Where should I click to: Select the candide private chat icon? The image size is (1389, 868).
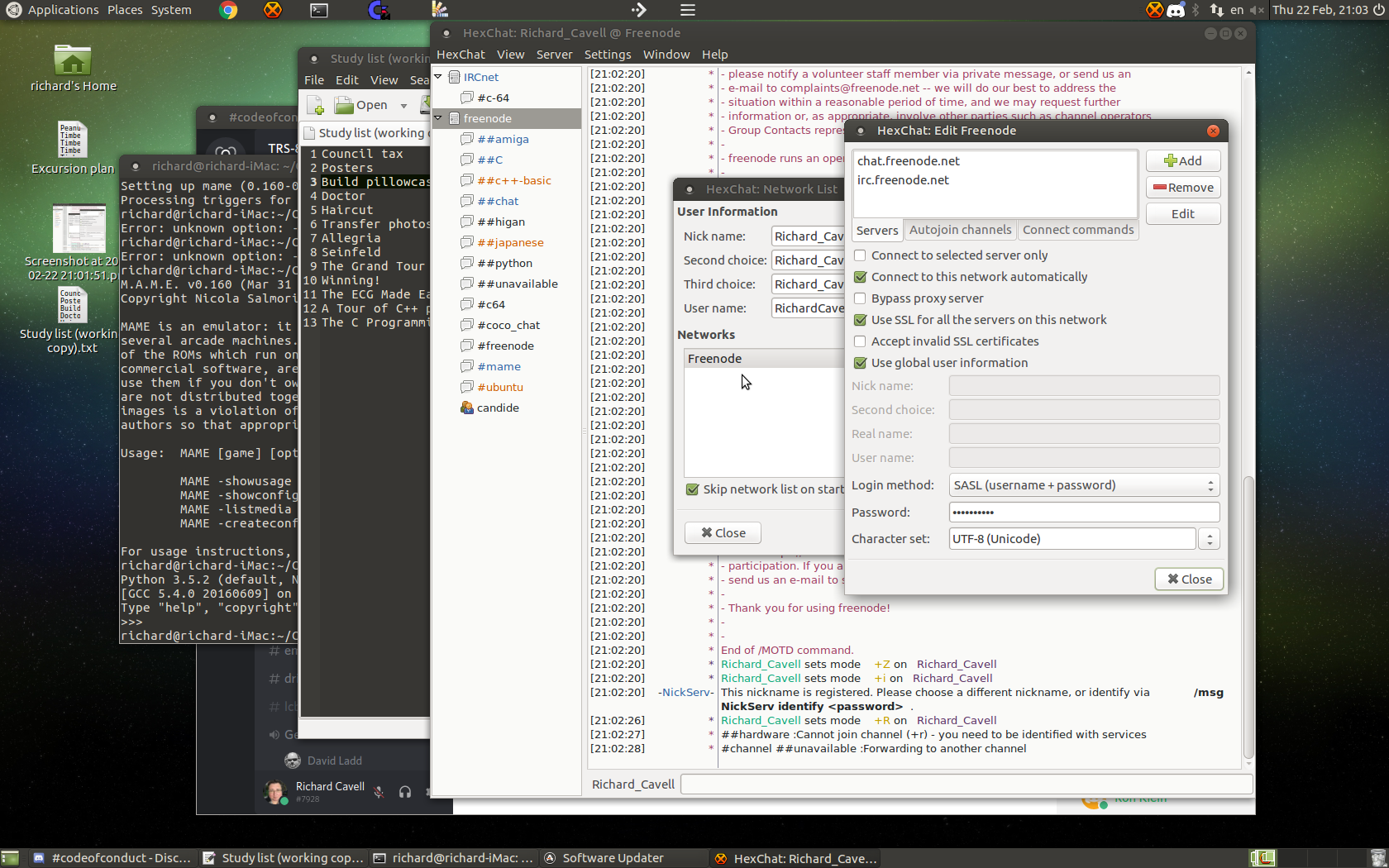[467, 408]
